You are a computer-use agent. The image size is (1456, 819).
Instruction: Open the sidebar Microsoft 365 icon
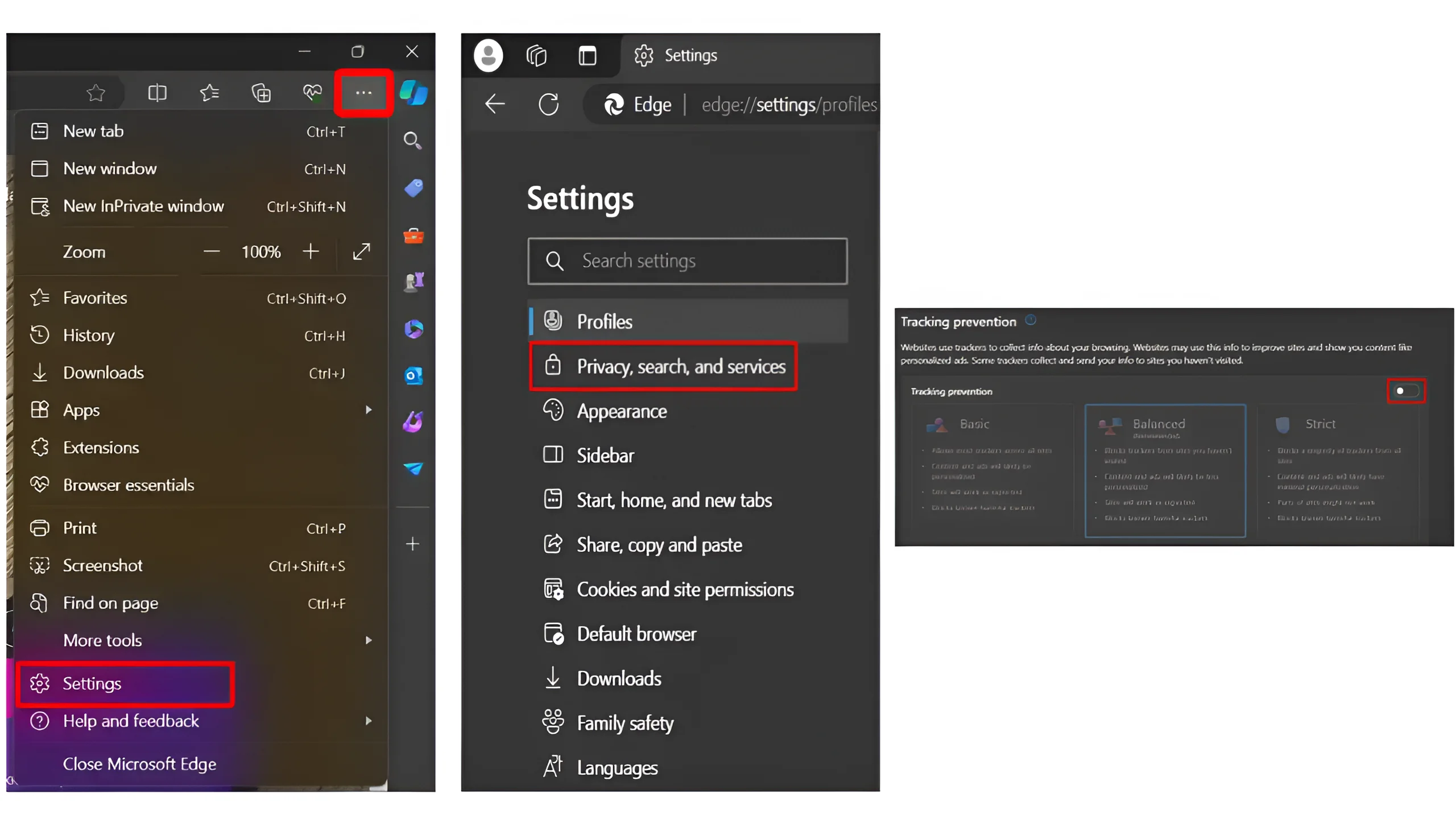point(413,329)
